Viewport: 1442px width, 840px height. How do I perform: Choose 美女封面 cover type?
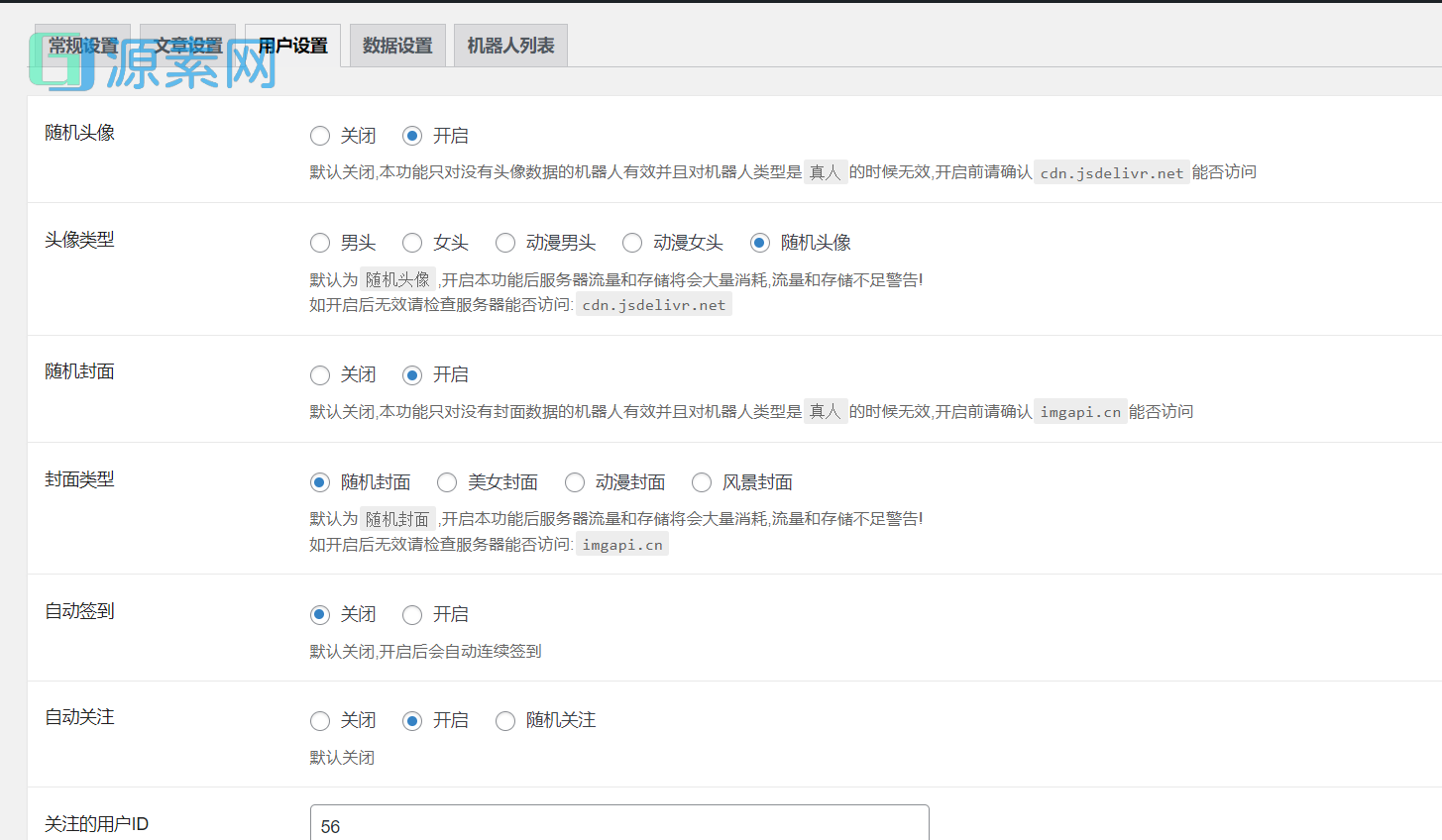pos(447,482)
